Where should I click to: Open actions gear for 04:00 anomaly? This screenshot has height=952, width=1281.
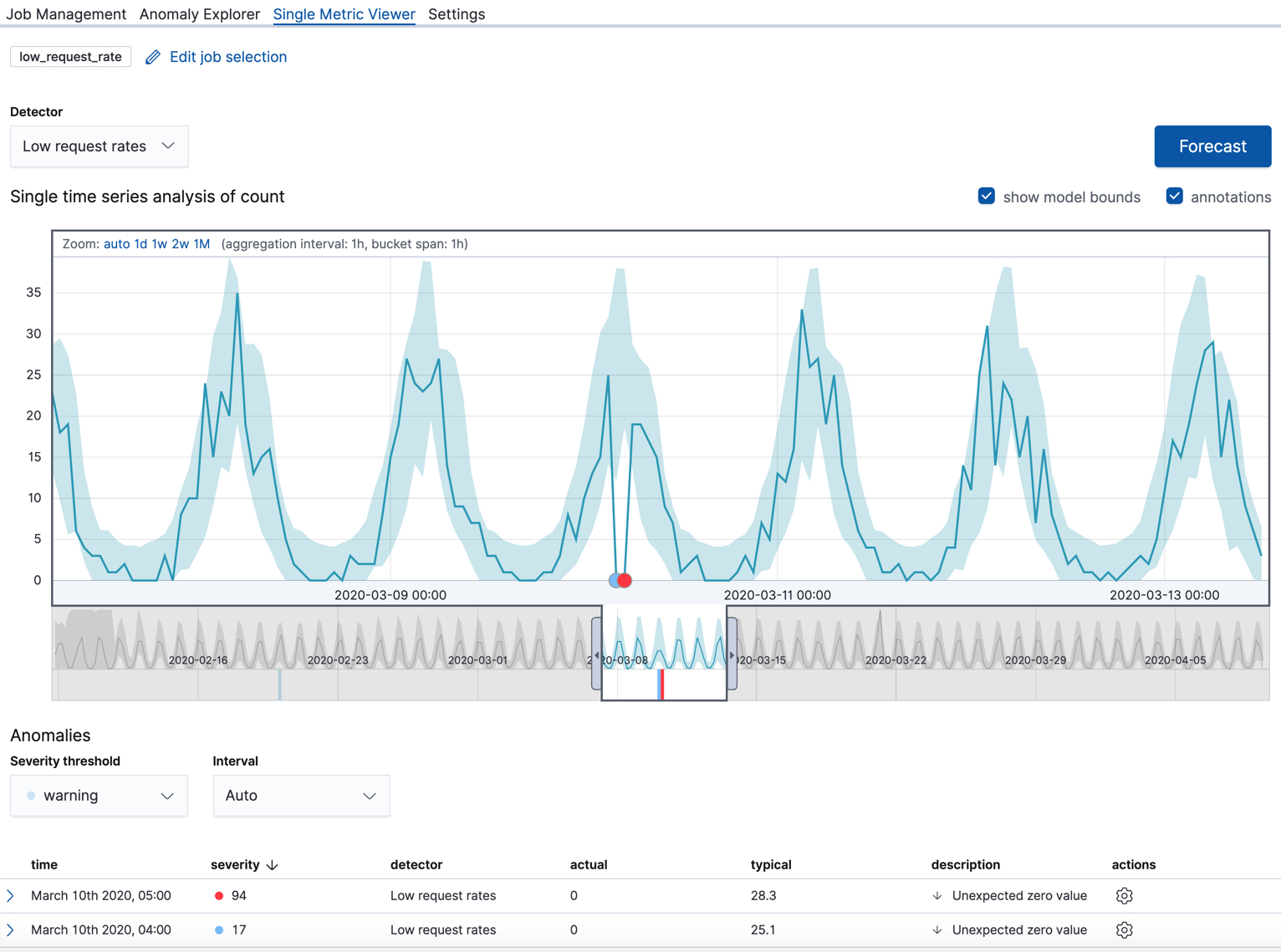tap(1124, 930)
